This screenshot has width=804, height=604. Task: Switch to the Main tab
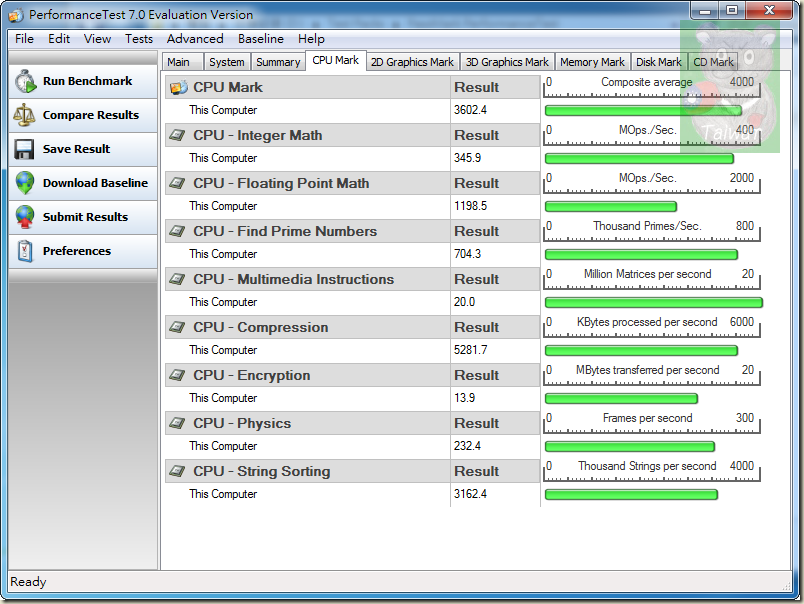pyautogui.click(x=183, y=62)
